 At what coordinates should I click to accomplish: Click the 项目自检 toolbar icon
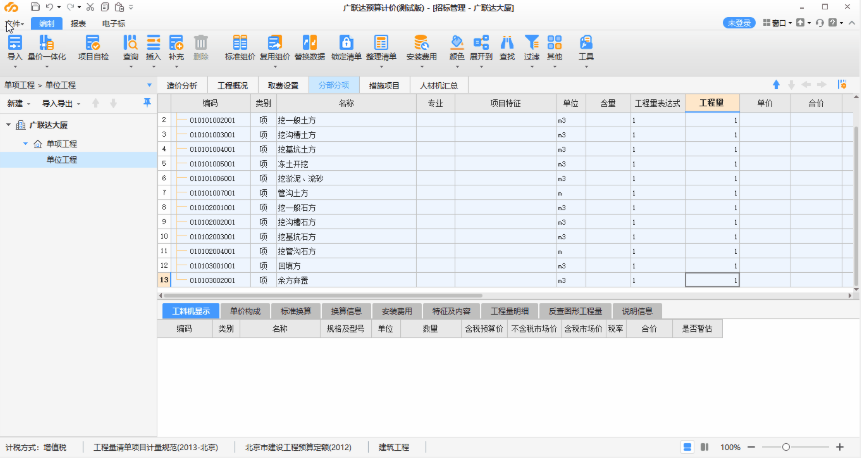pyautogui.click(x=93, y=47)
